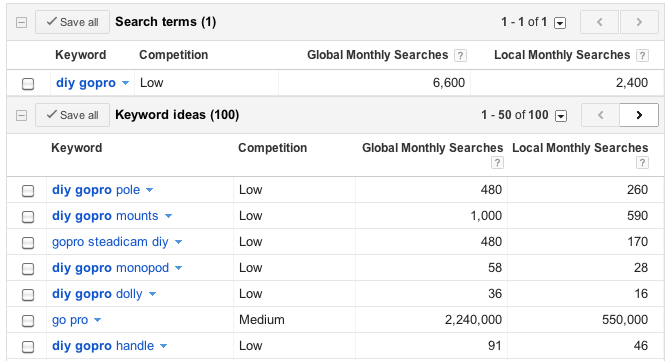Open the dropdown arrow next to diy gopro
The height and width of the screenshot is (361, 672).
click(x=125, y=83)
